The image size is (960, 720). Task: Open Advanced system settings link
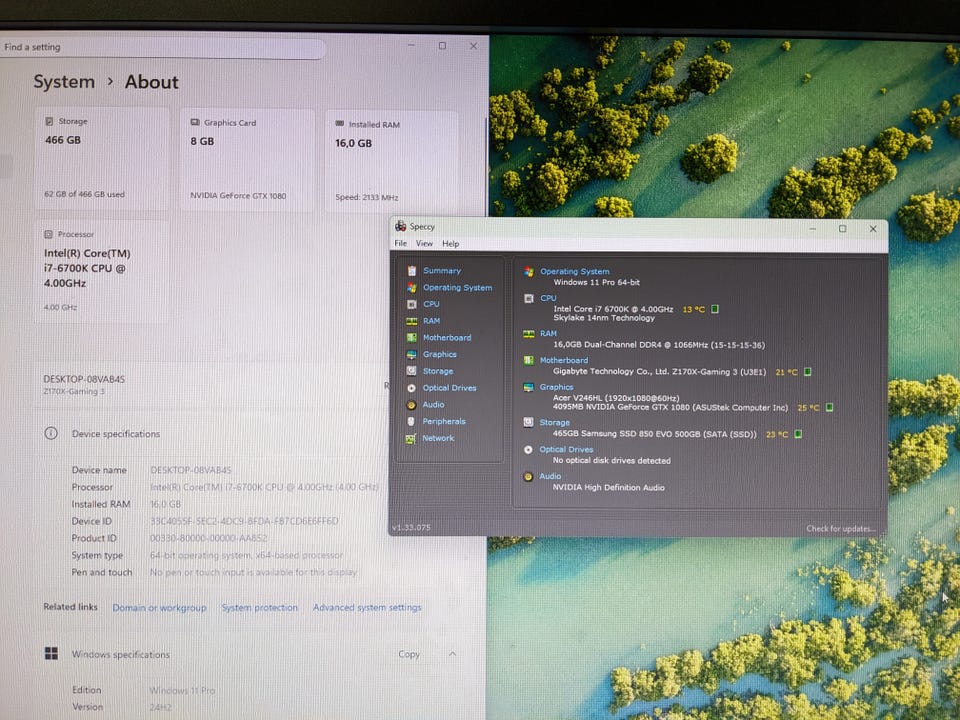point(367,607)
